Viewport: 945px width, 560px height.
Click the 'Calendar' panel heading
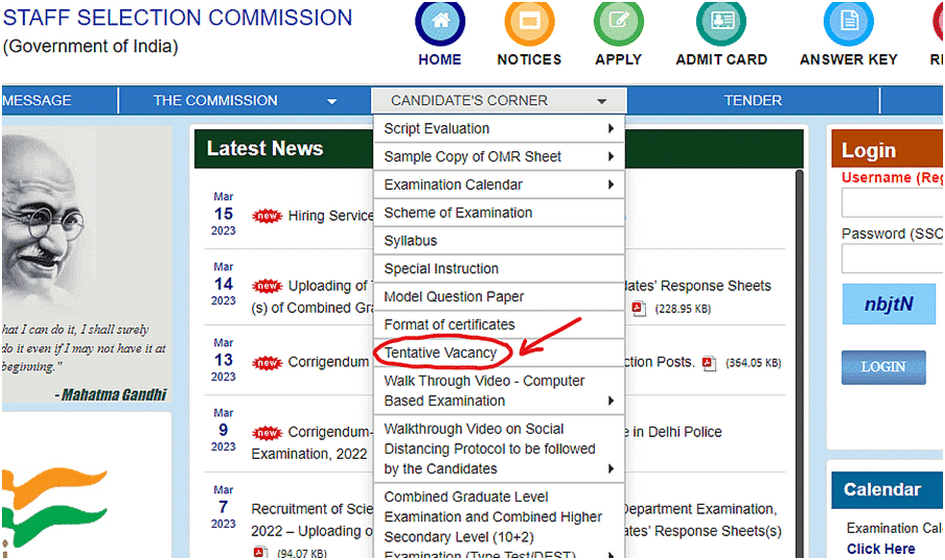[x=882, y=489]
